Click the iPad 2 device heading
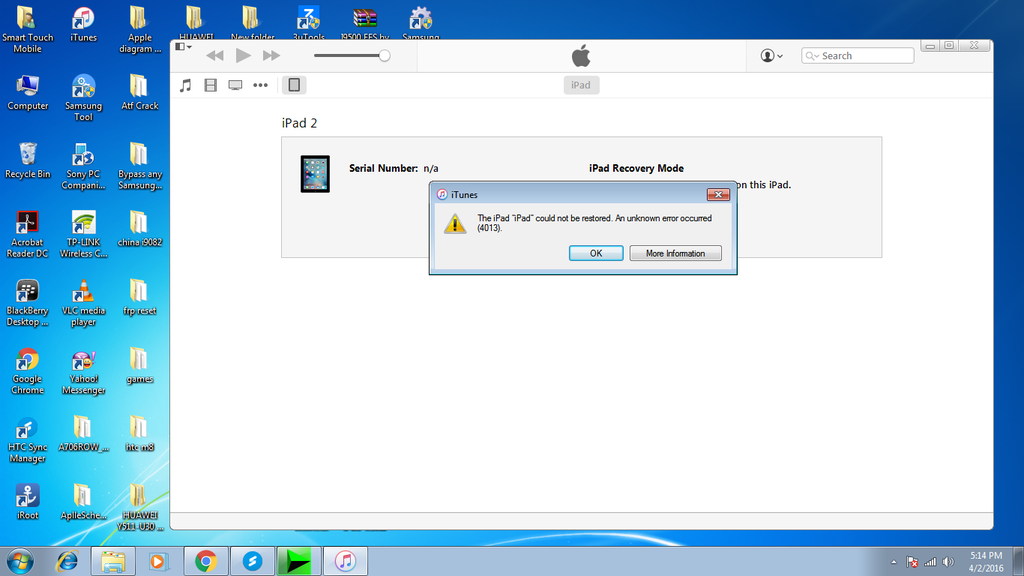Viewport: 1024px width, 576px height. (x=298, y=122)
